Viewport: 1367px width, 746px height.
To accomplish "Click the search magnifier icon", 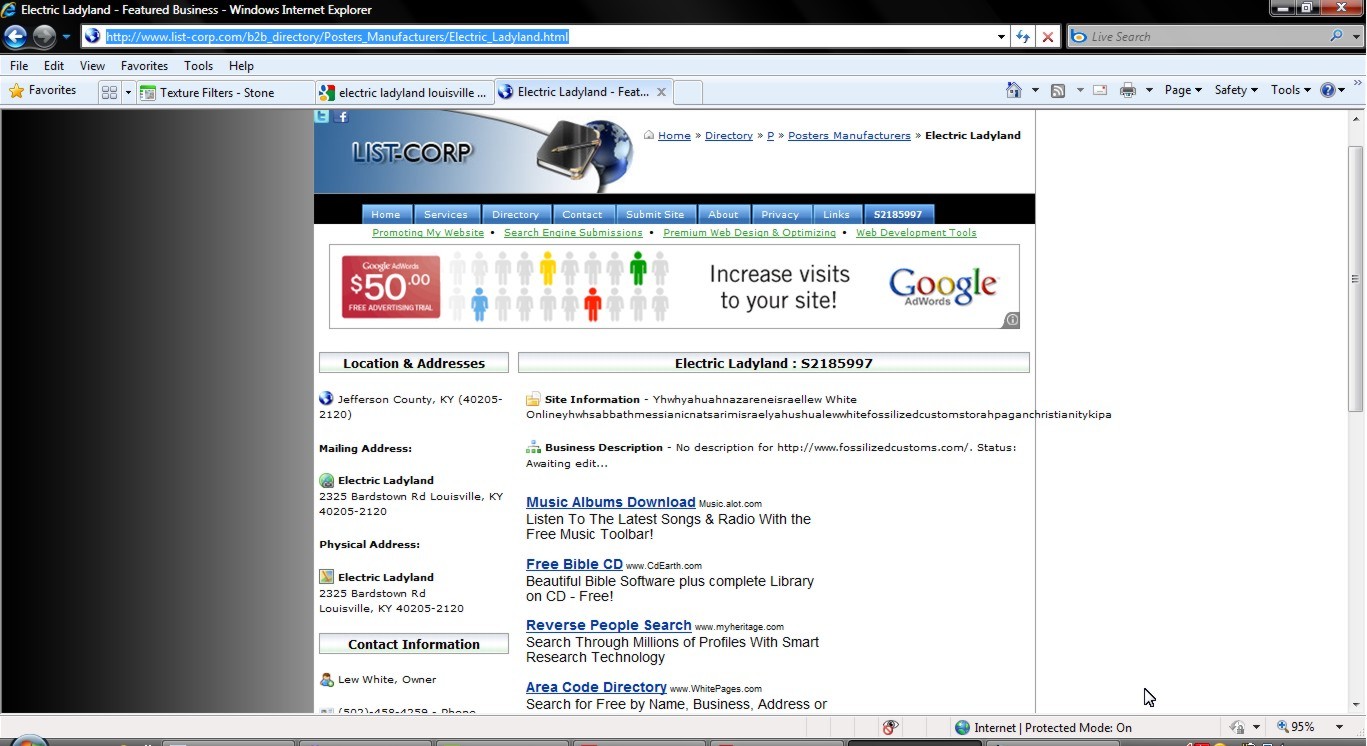I will click(1336, 36).
